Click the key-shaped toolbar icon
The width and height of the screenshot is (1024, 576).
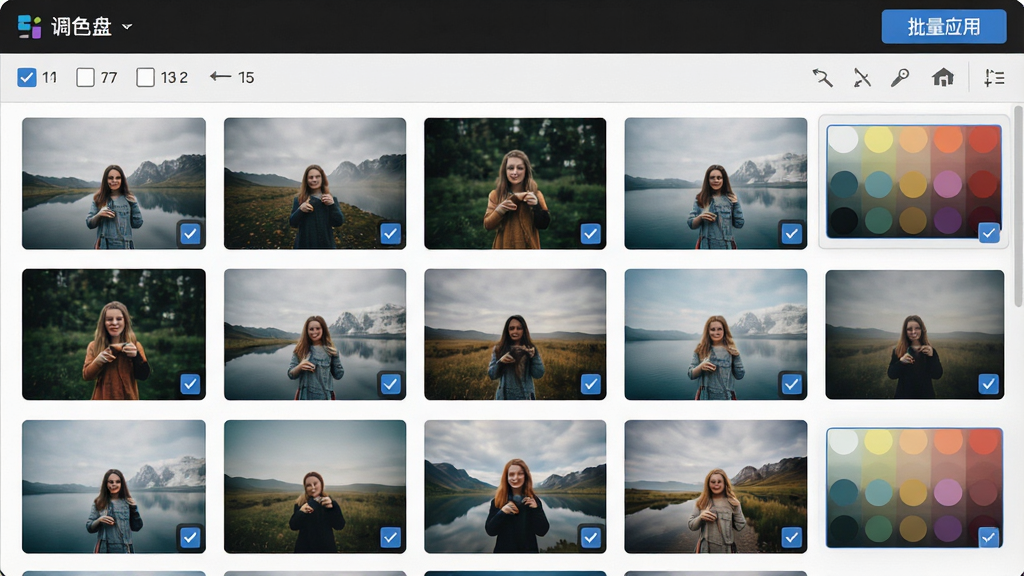(900, 78)
